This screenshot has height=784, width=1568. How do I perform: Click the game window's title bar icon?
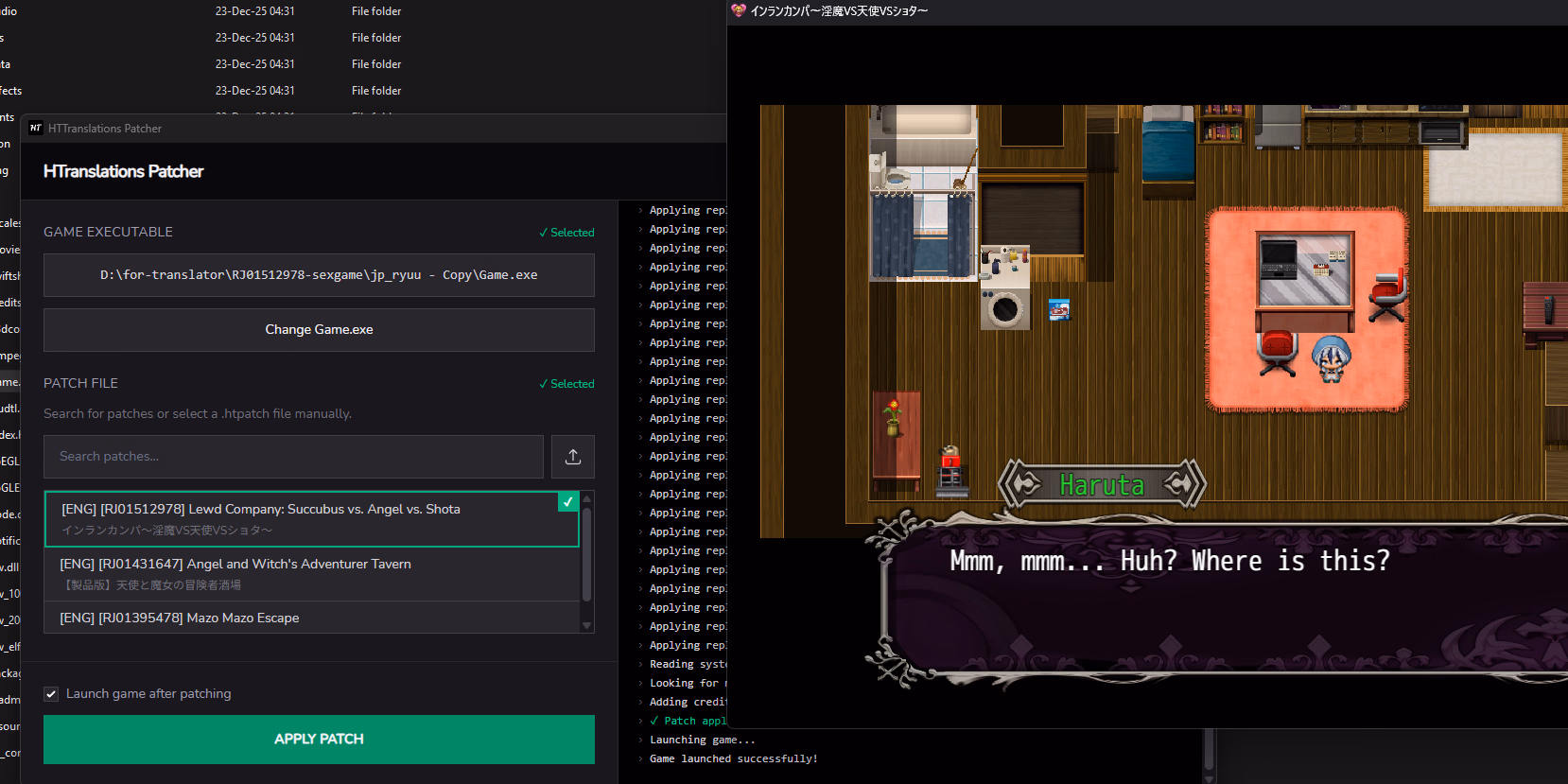coord(739,10)
